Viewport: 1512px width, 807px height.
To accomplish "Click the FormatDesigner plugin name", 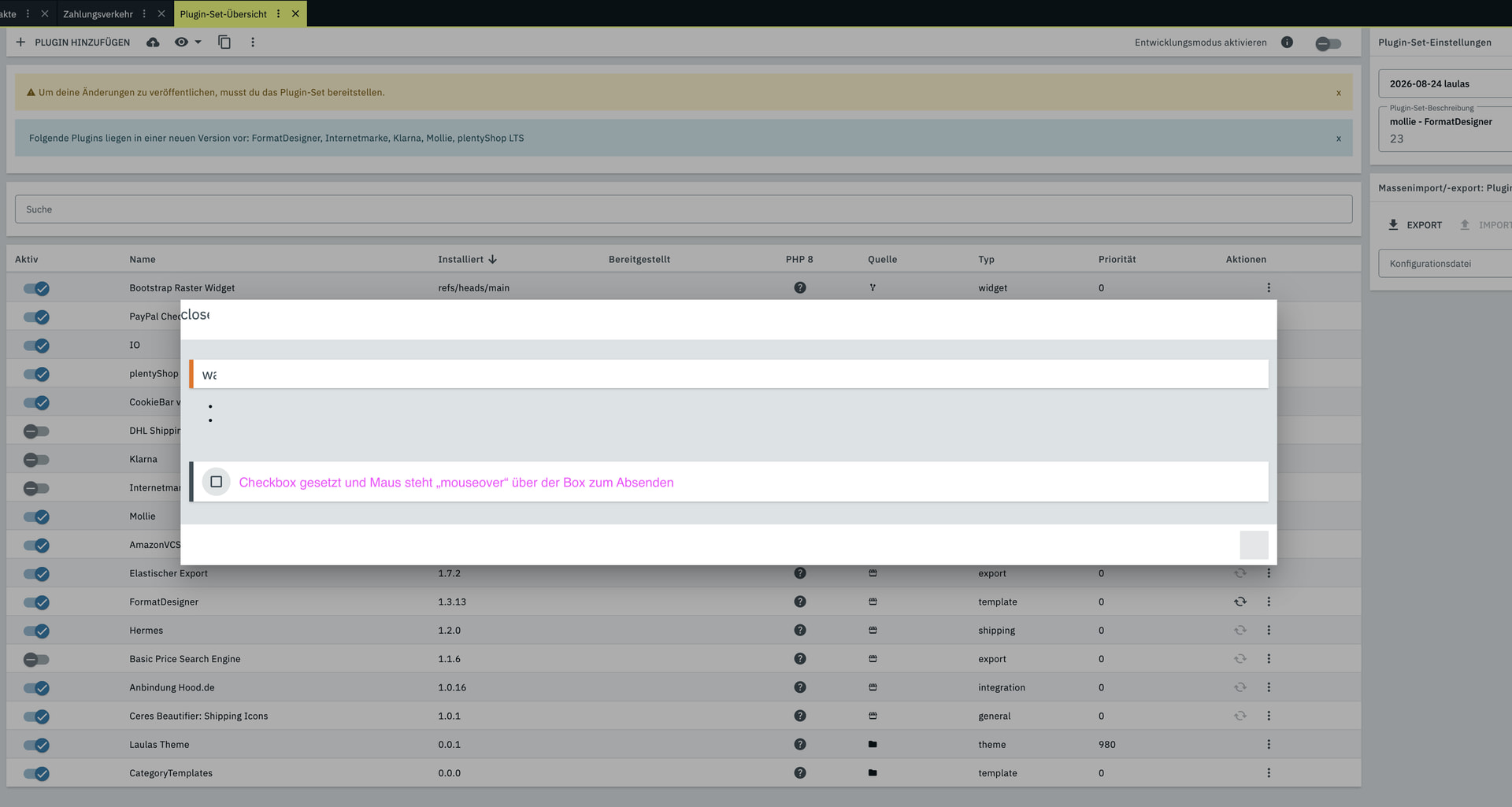I will click(164, 602).
